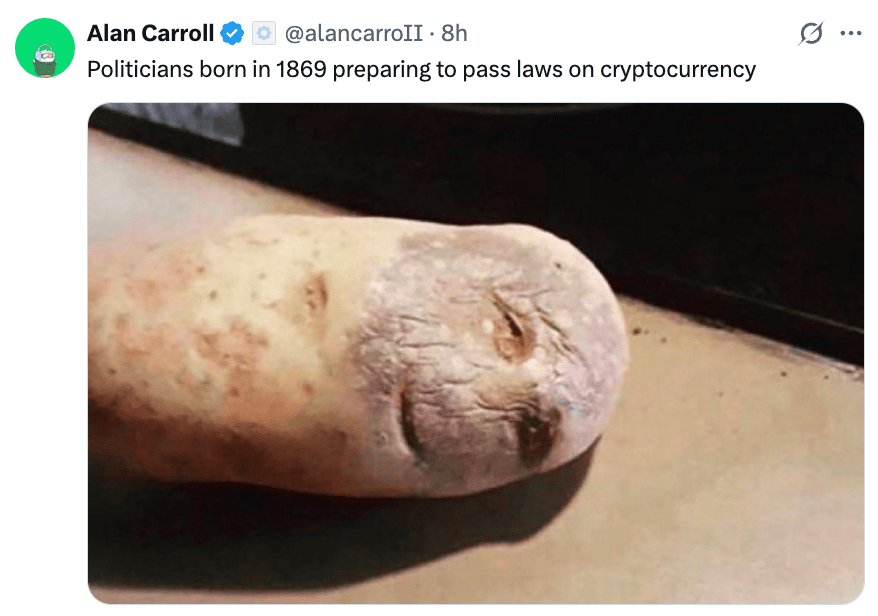This screenshot has width=878, height=616.
Task: Click the Alan Carroll display name
Action: point(150,34)
